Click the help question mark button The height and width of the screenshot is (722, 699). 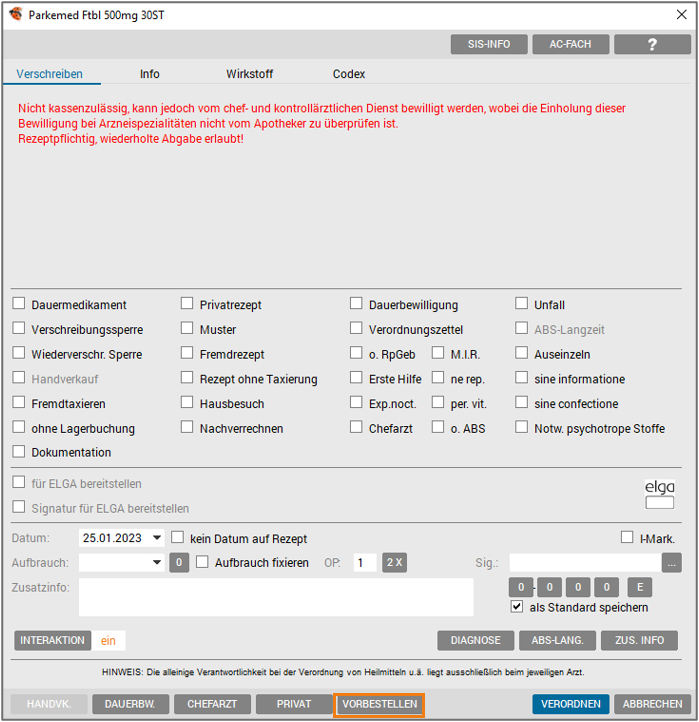pos(652,44)
